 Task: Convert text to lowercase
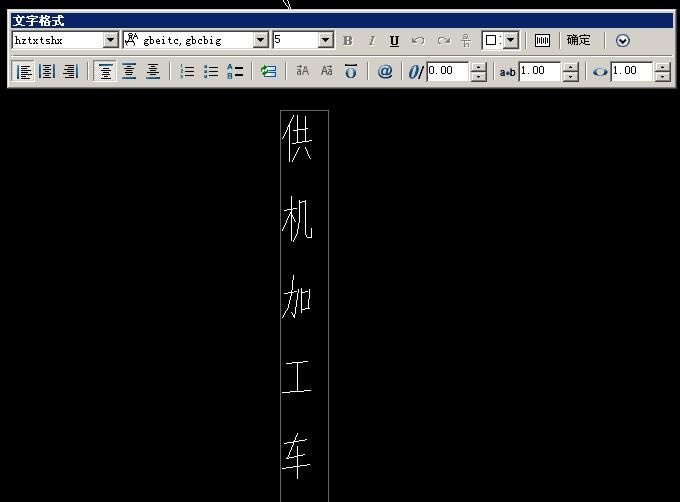327,71
